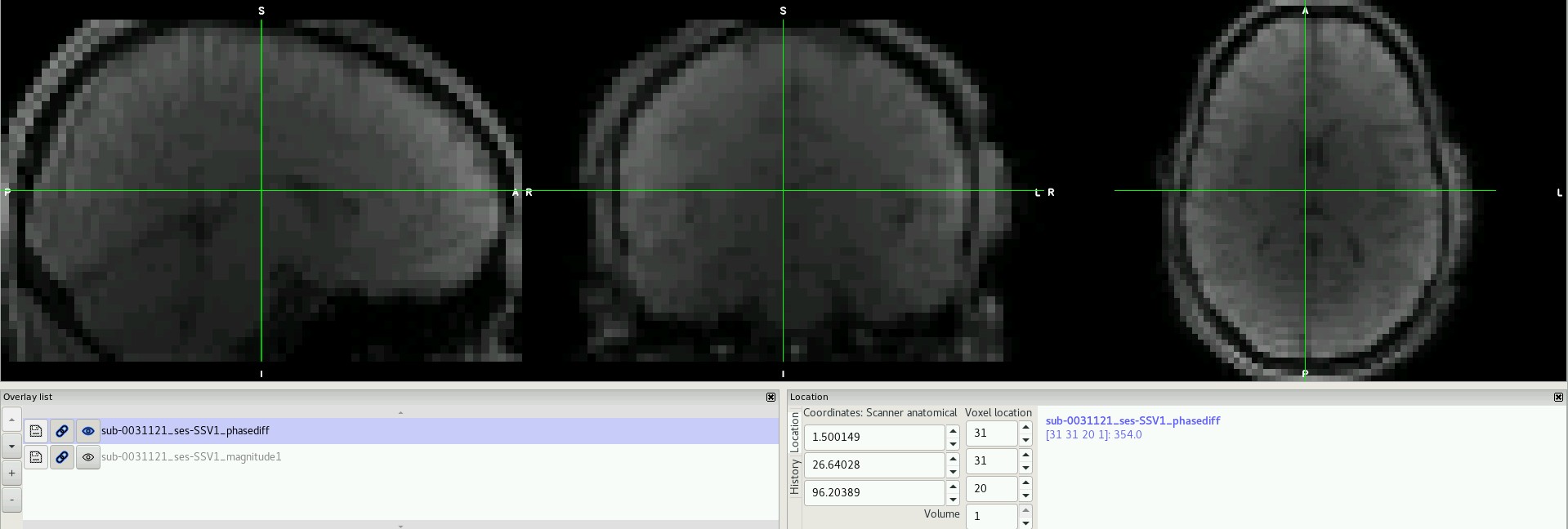The image size is (1568, 529).
Task: Switch to the Location vertical tab
Action: (794, 431)
